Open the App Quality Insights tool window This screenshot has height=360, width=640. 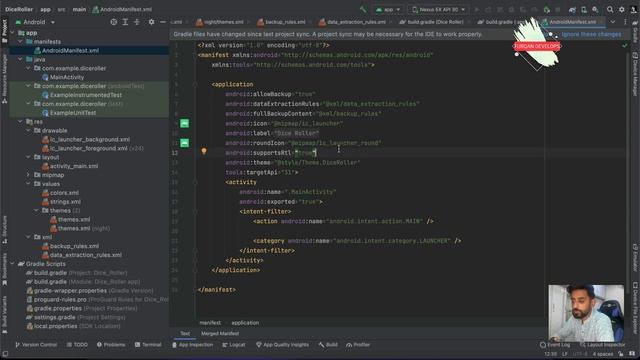pos(282,345)
